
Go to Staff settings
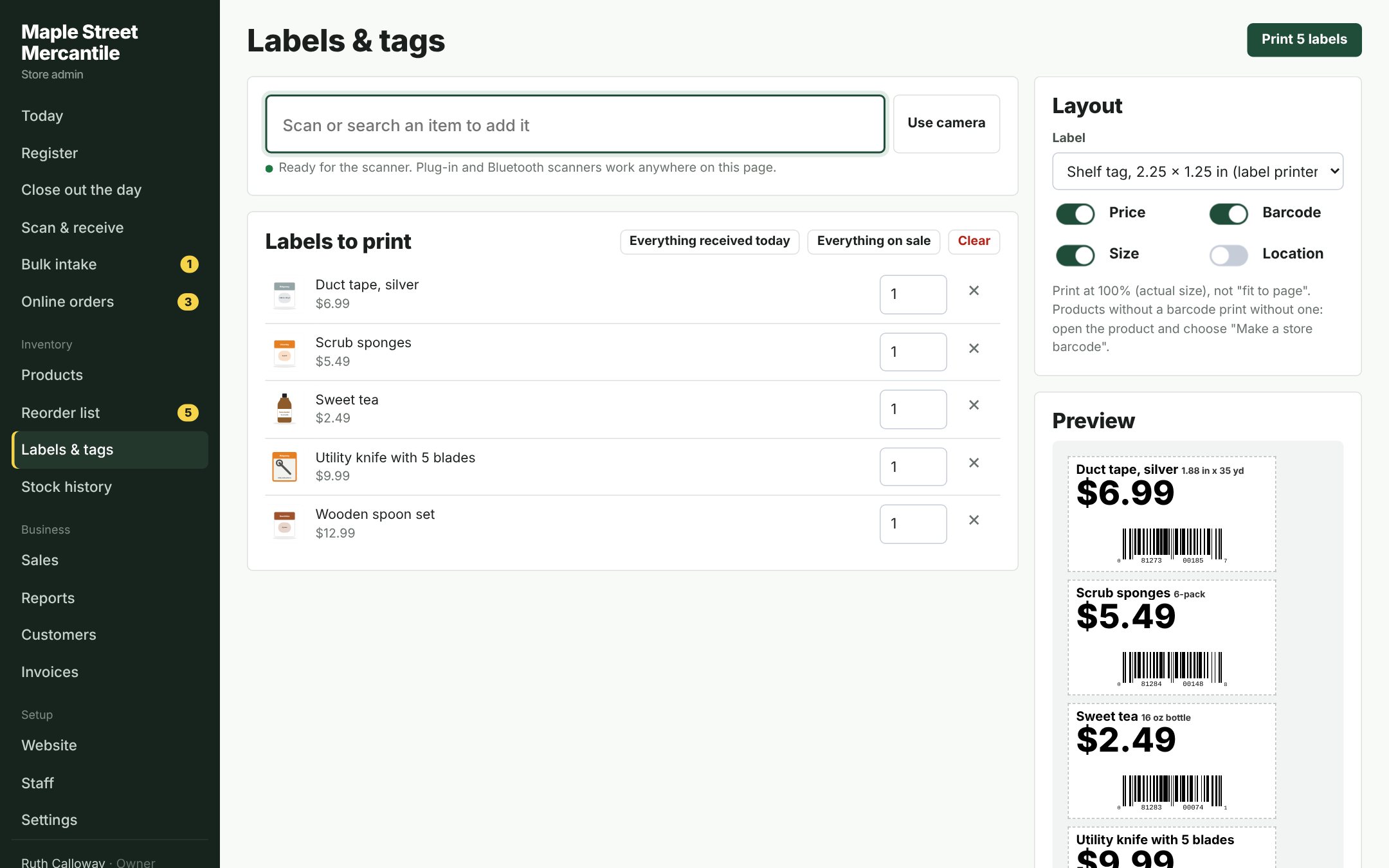[109, 783]
